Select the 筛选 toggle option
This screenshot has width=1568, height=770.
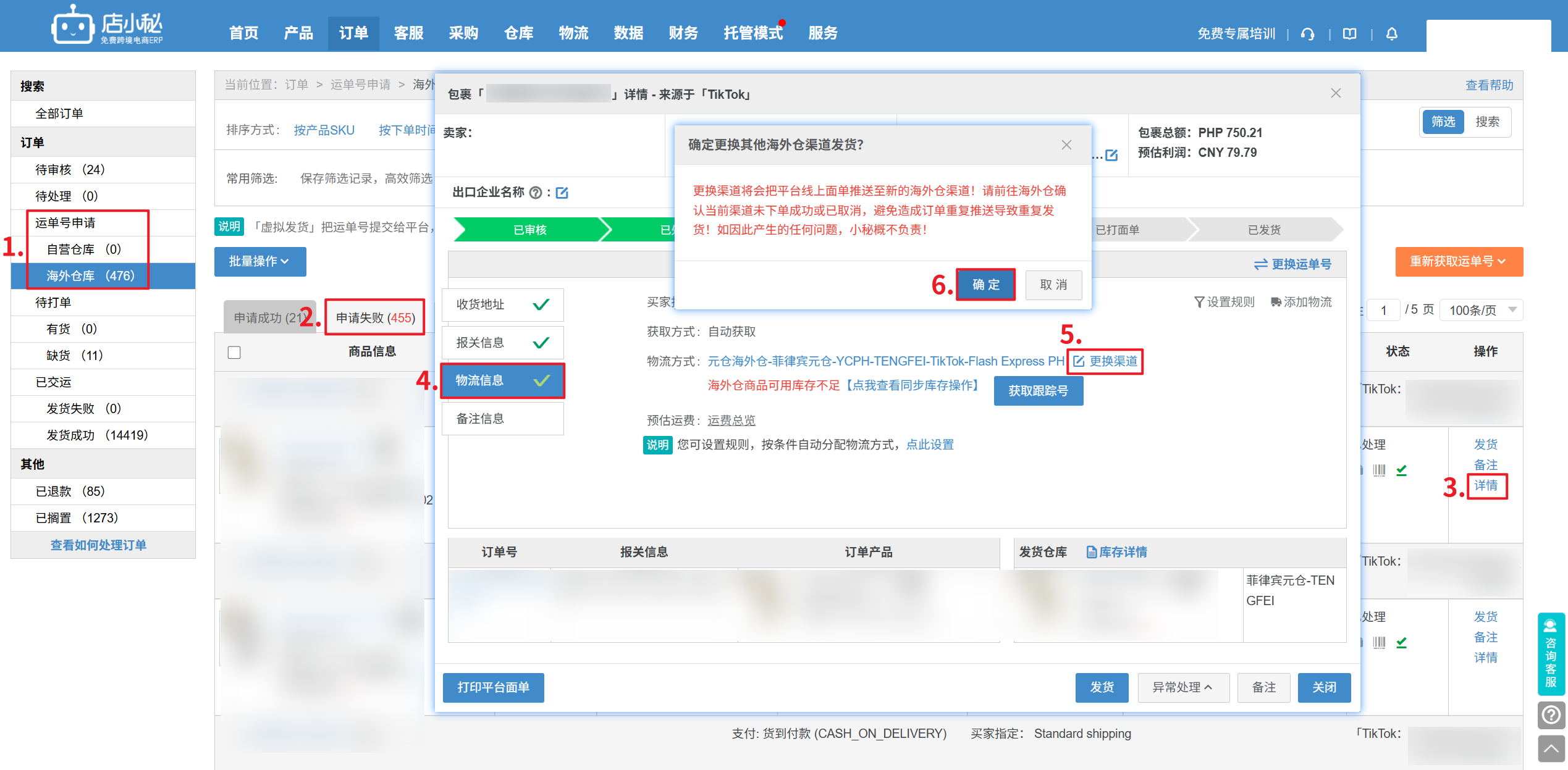click(x=1443, y=122)
